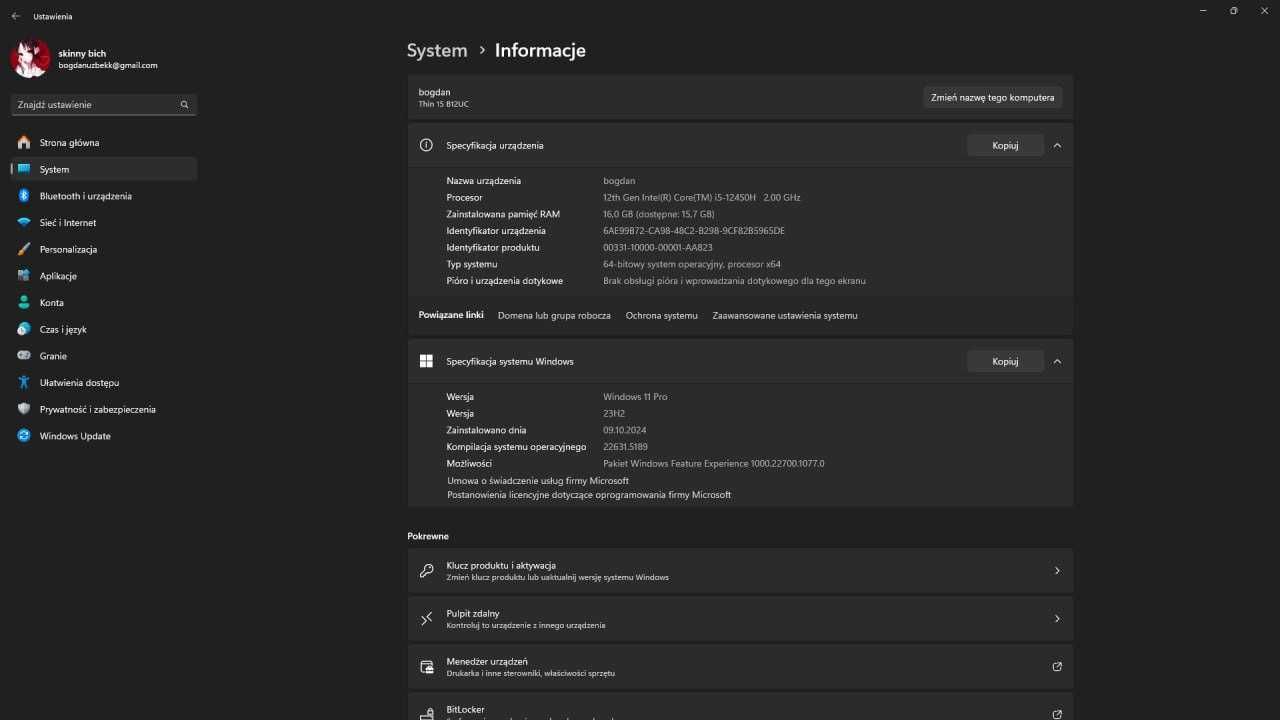Screen dimensions: 1280x720
Task: Click the Prywatność i zabezpieczenia shield icon
Action: [x=24, y=409]
